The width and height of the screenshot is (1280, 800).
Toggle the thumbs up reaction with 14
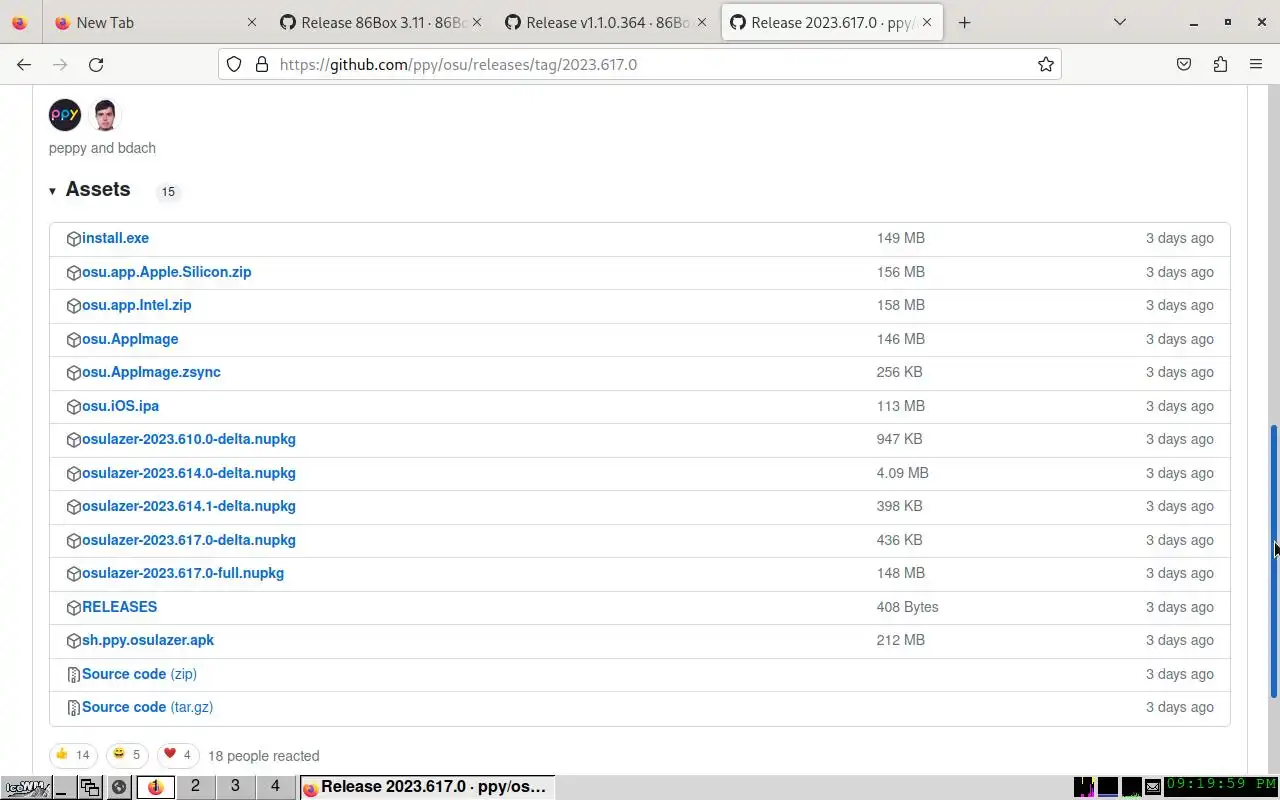[73, 755]
